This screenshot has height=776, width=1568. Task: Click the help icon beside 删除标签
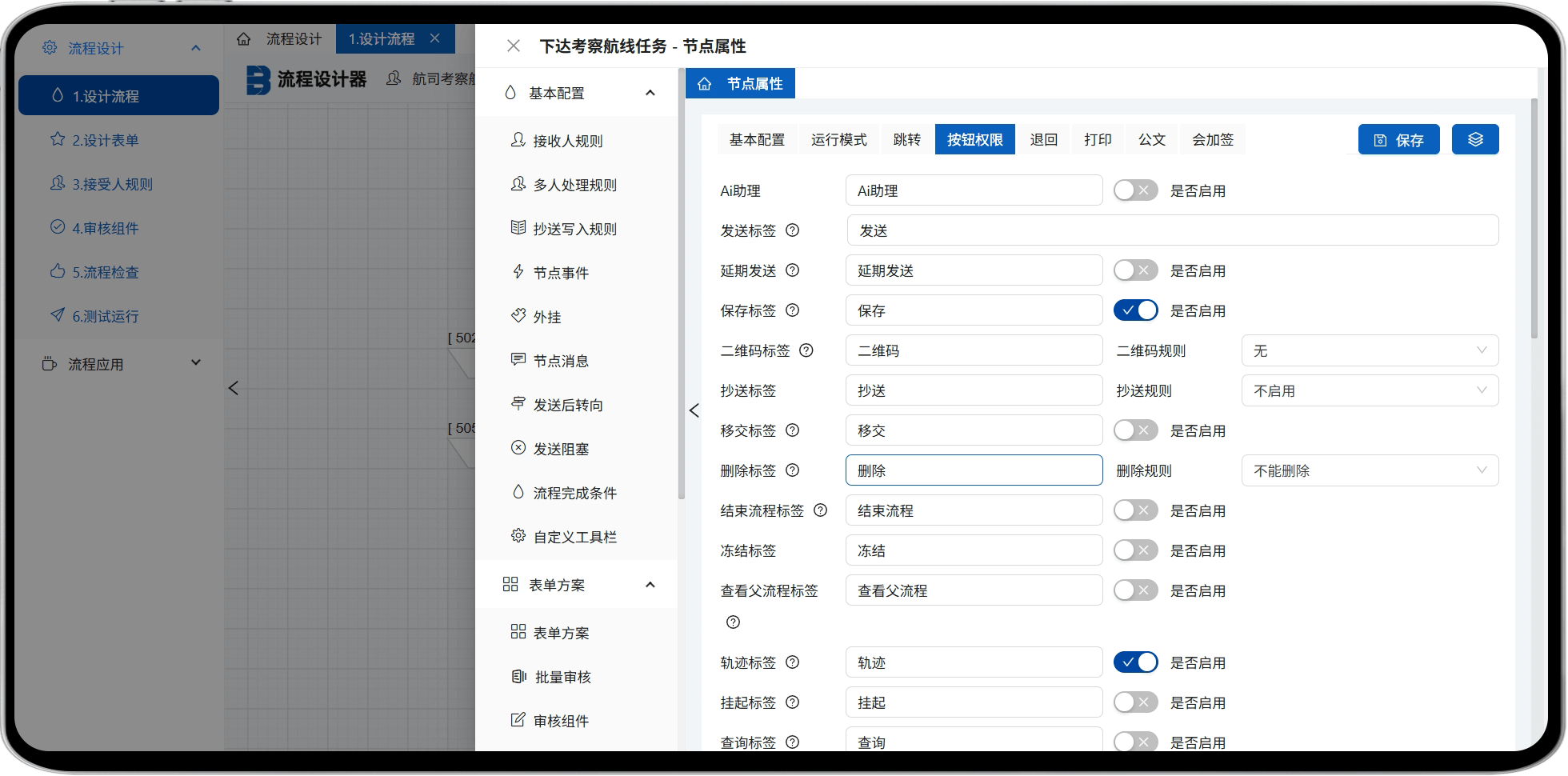792,470
